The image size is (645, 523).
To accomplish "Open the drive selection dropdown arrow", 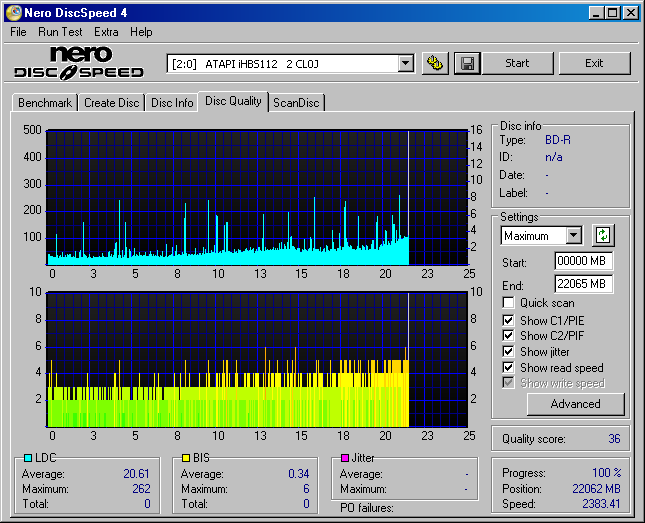I will pyautogui.click(x=406, y=64).
